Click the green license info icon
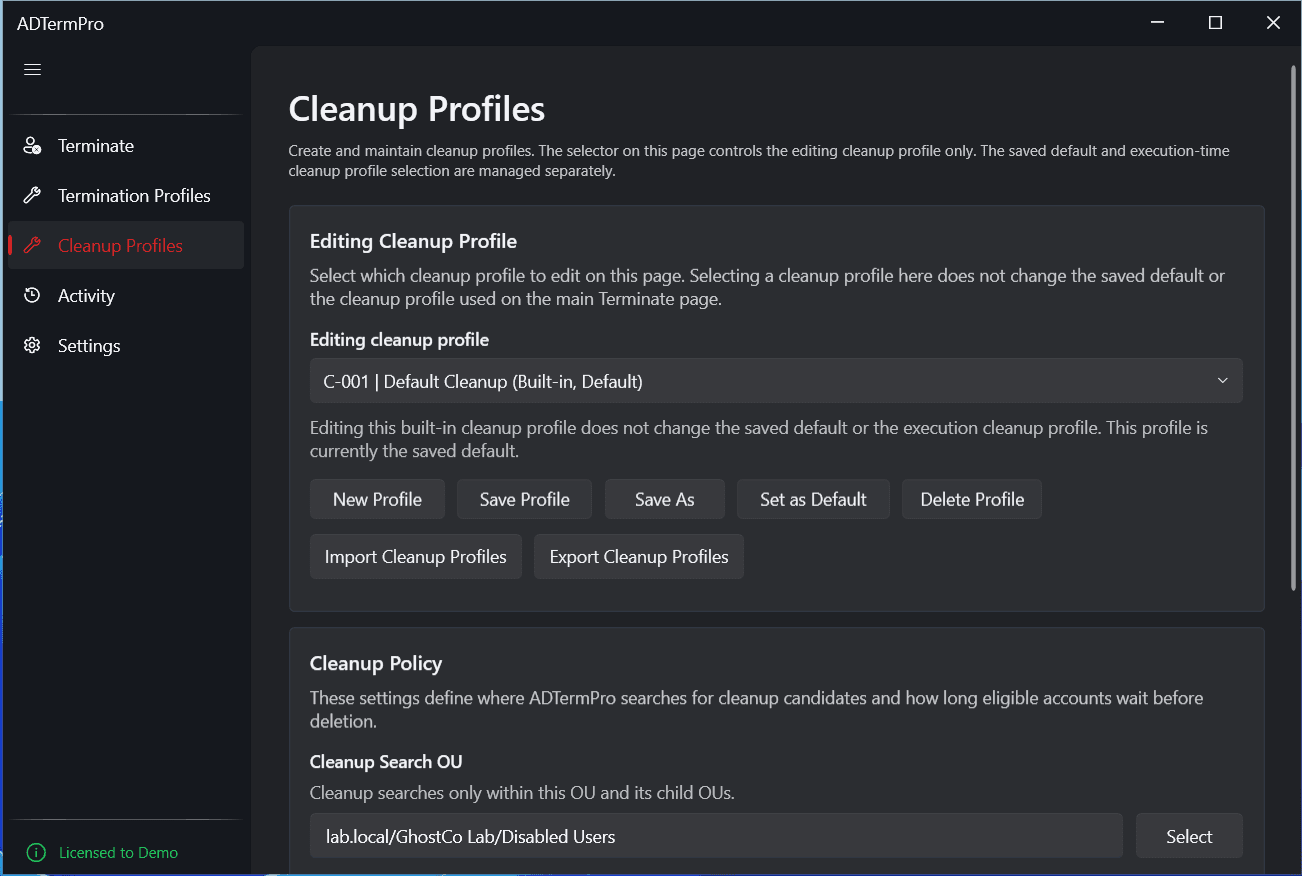This screenshot has height=876, width=1302. (37, 852)
